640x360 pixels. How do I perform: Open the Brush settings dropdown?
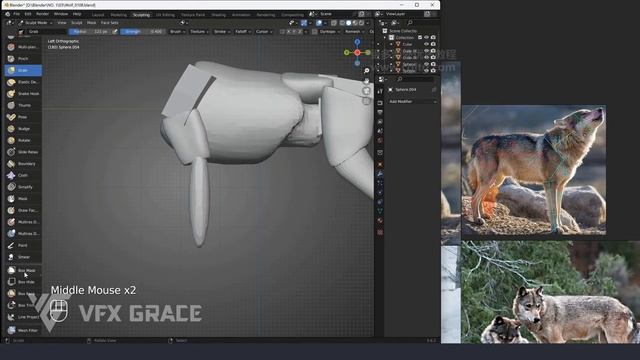(x=178, y=31)
